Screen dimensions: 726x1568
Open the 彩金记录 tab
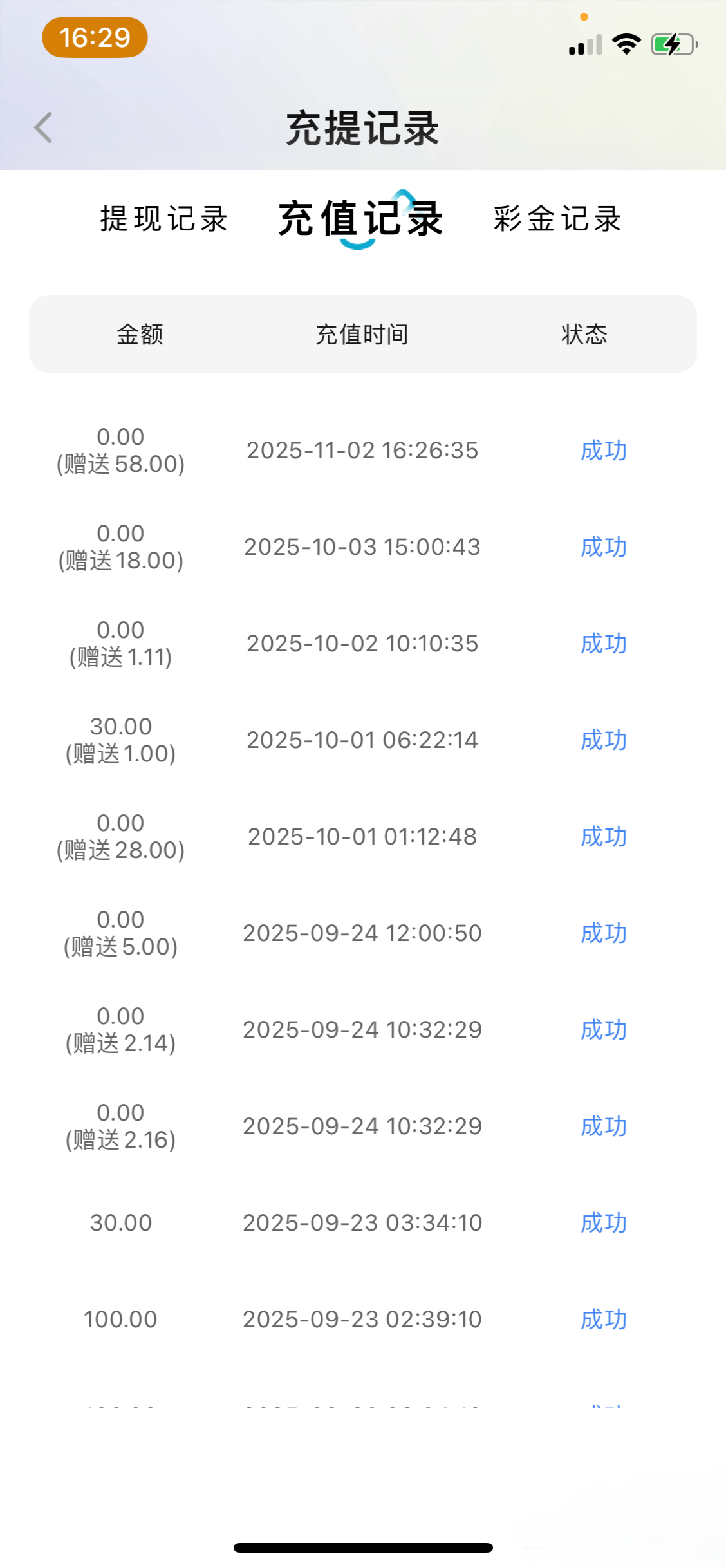(x=557, y=219)
